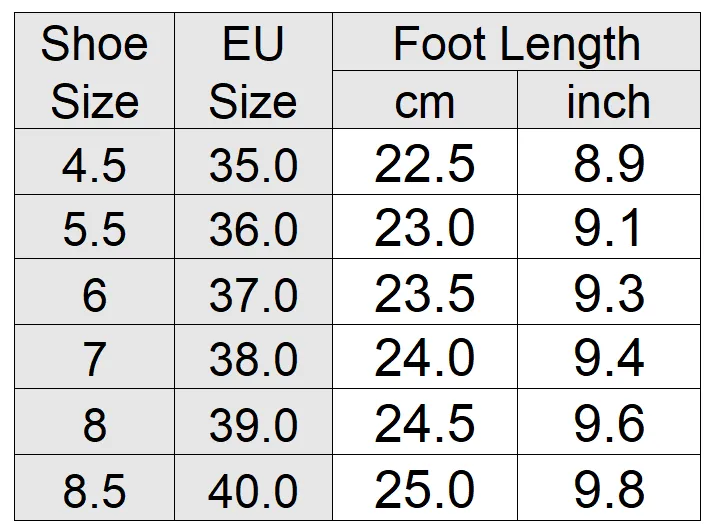The height and width of the screenshot is (529, 714).
Task: Select shoe size 8 cell
Action: tap(94, 422)
